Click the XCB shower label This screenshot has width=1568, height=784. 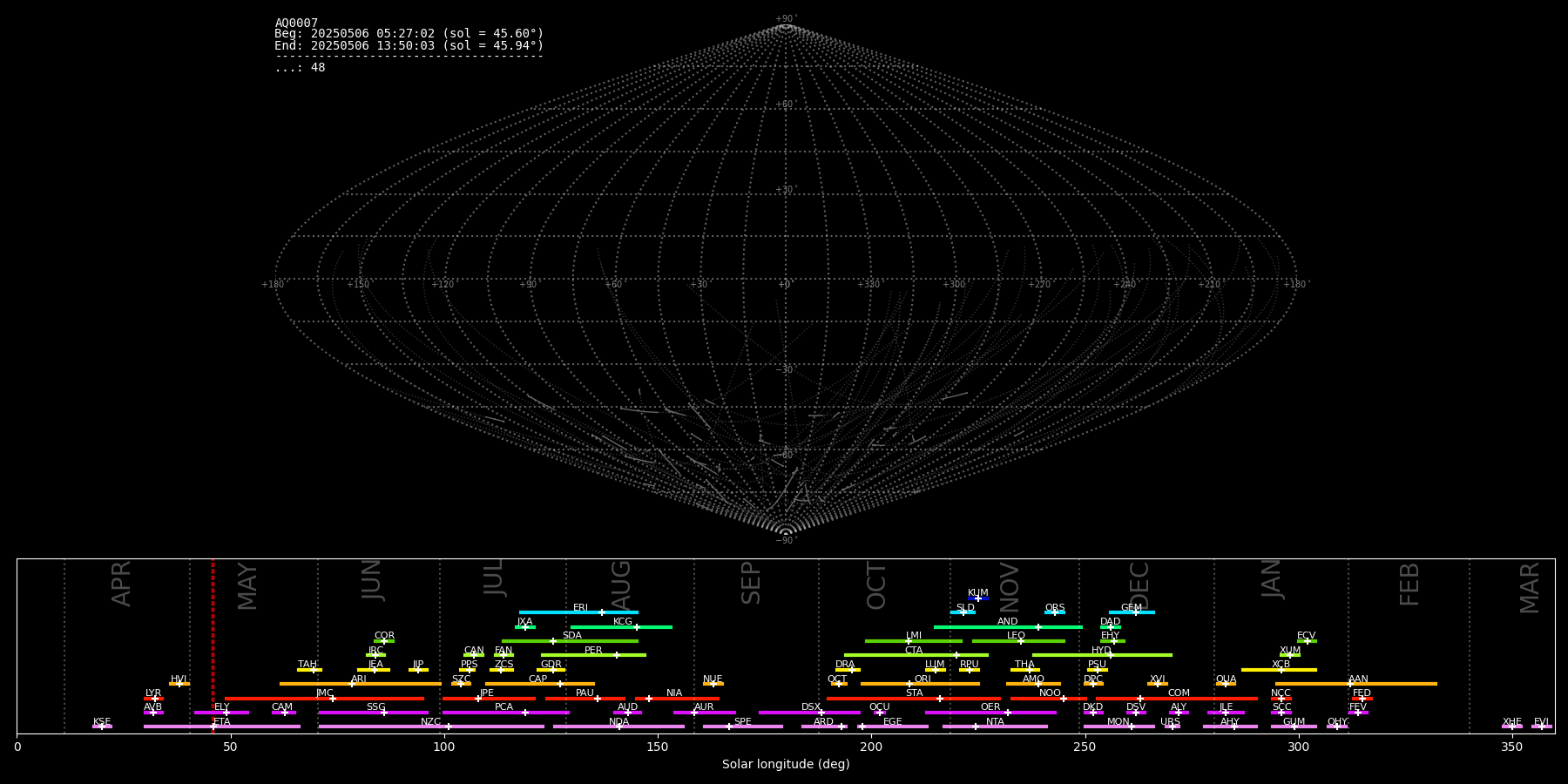click(x=1281, y=665)
